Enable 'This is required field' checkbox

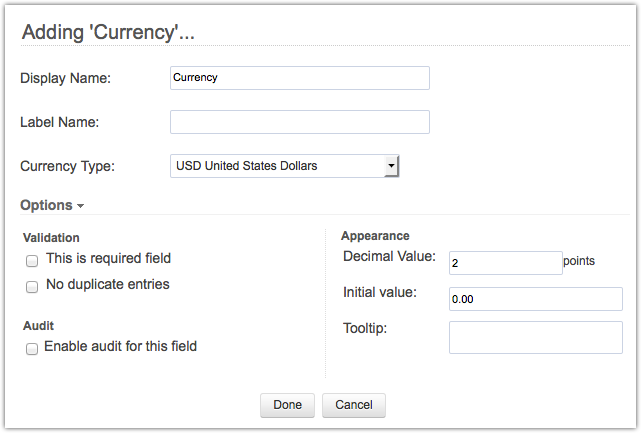coord(32,260)
